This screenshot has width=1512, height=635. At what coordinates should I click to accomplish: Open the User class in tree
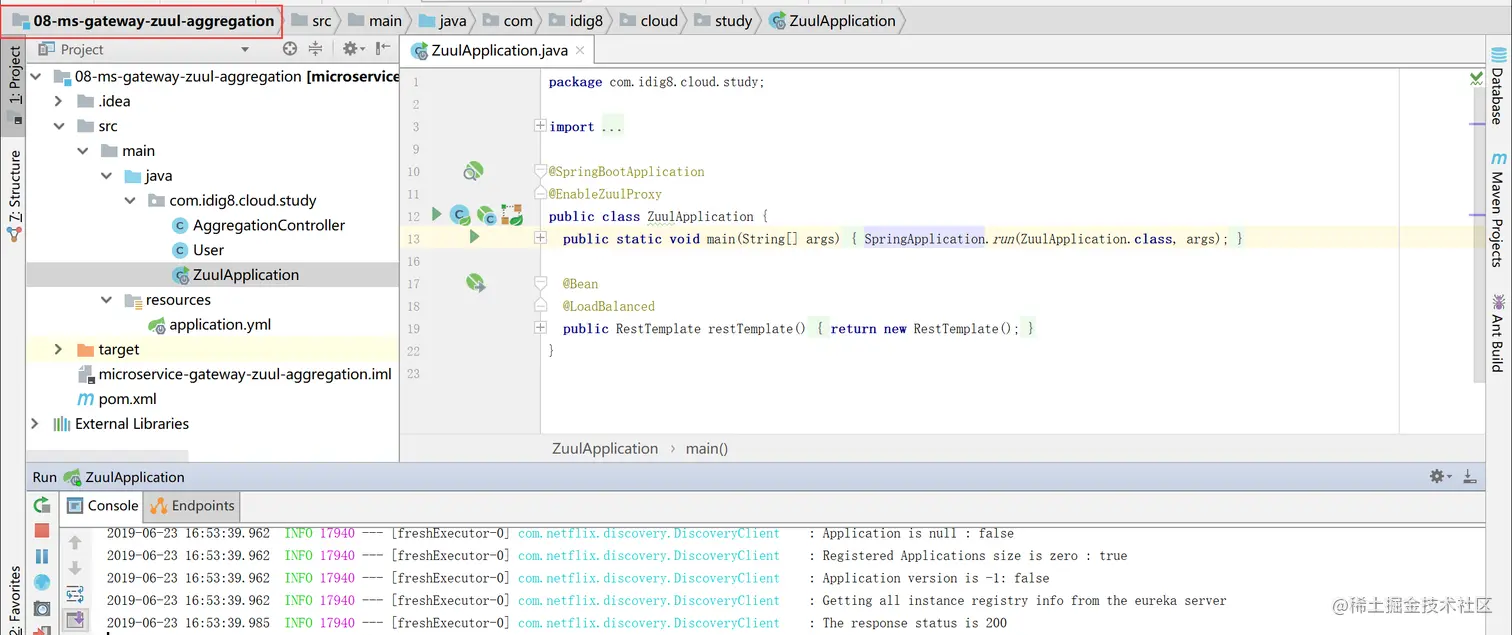click(197, 250)
